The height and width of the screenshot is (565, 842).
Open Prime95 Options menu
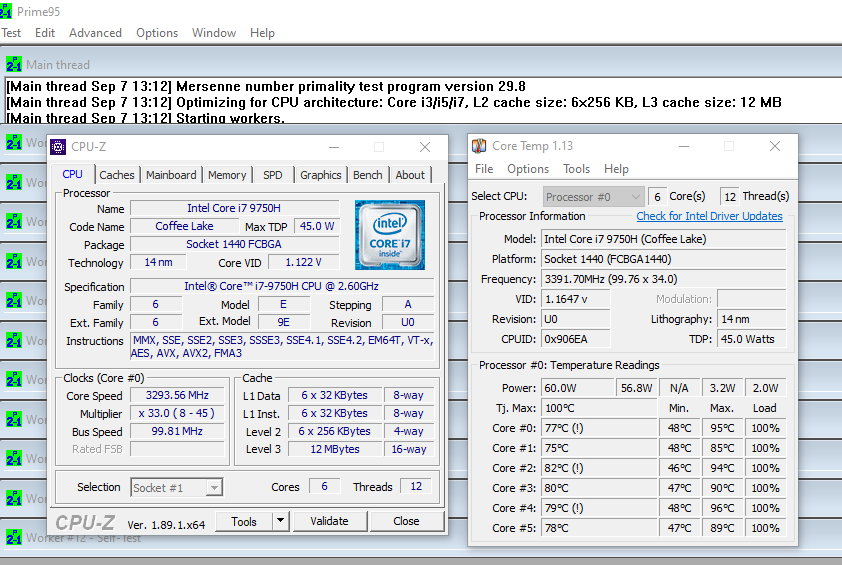tap(157, 33)
